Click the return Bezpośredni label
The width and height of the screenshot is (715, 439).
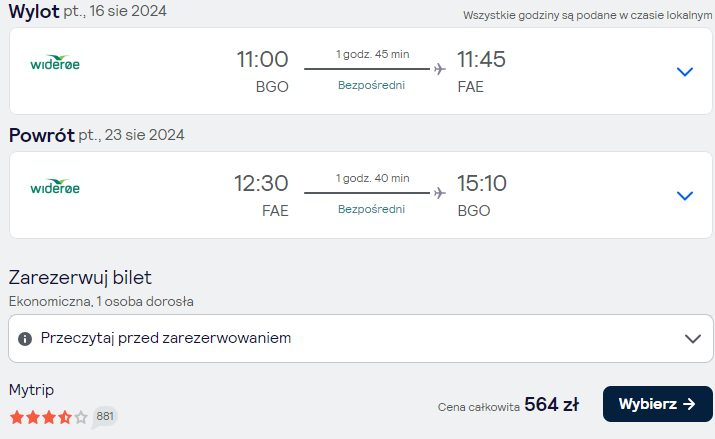point(371,209)
